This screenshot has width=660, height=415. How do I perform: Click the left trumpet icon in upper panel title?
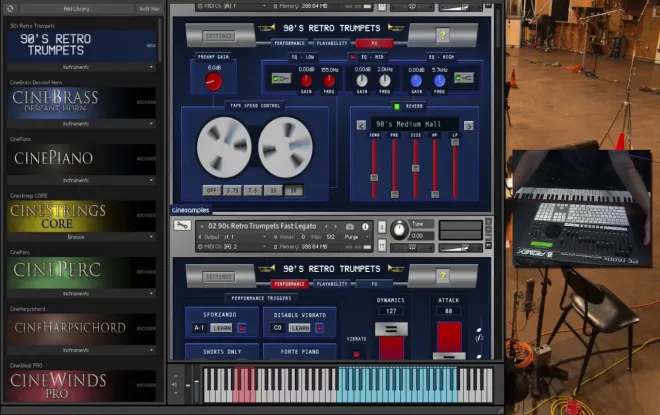[267, 28]
